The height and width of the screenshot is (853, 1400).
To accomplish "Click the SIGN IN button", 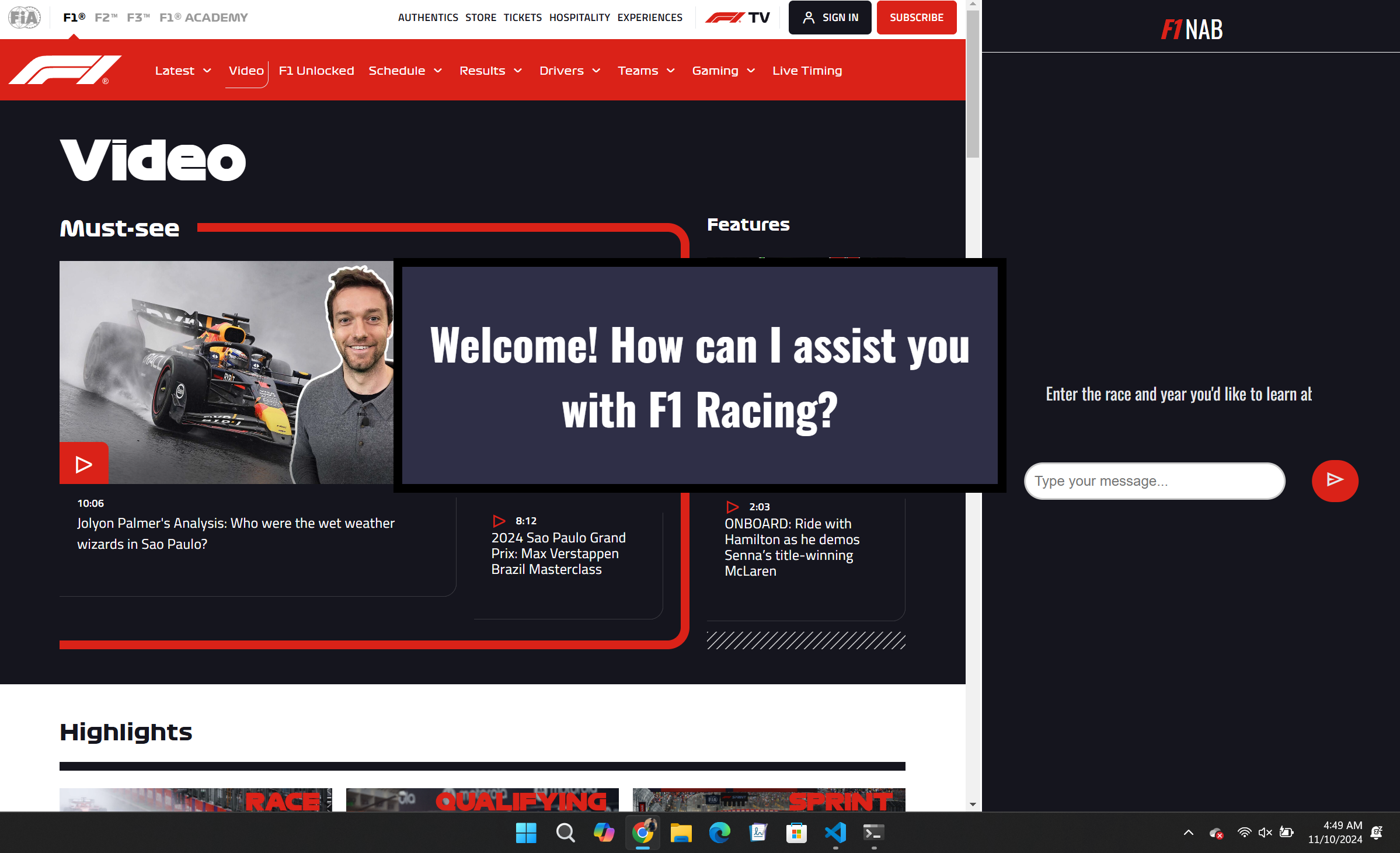I will click(x=830, y=18).
